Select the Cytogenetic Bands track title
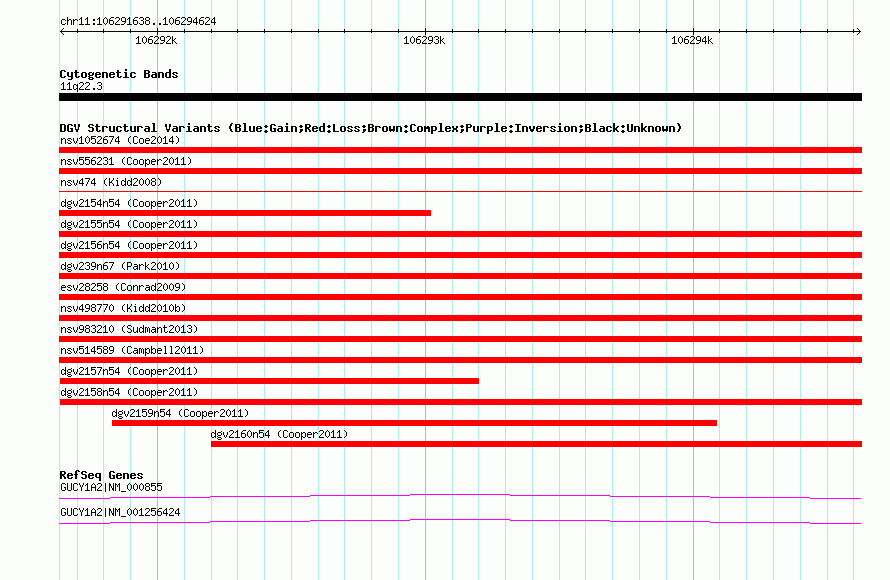Image resolution: width=890 pixels, height=580 pixels. [119, 74]
